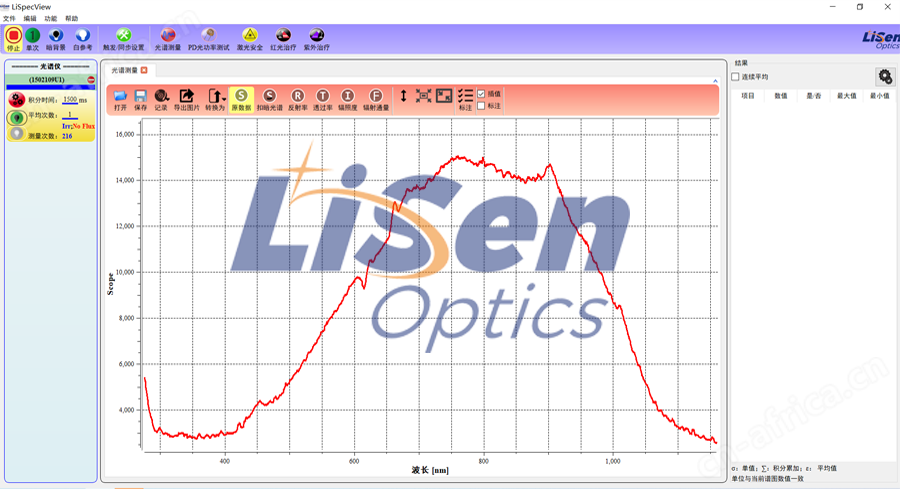Screen dimensions: 900x489
Task: Click the 打开 open file icon
Action: click(120, 100)
